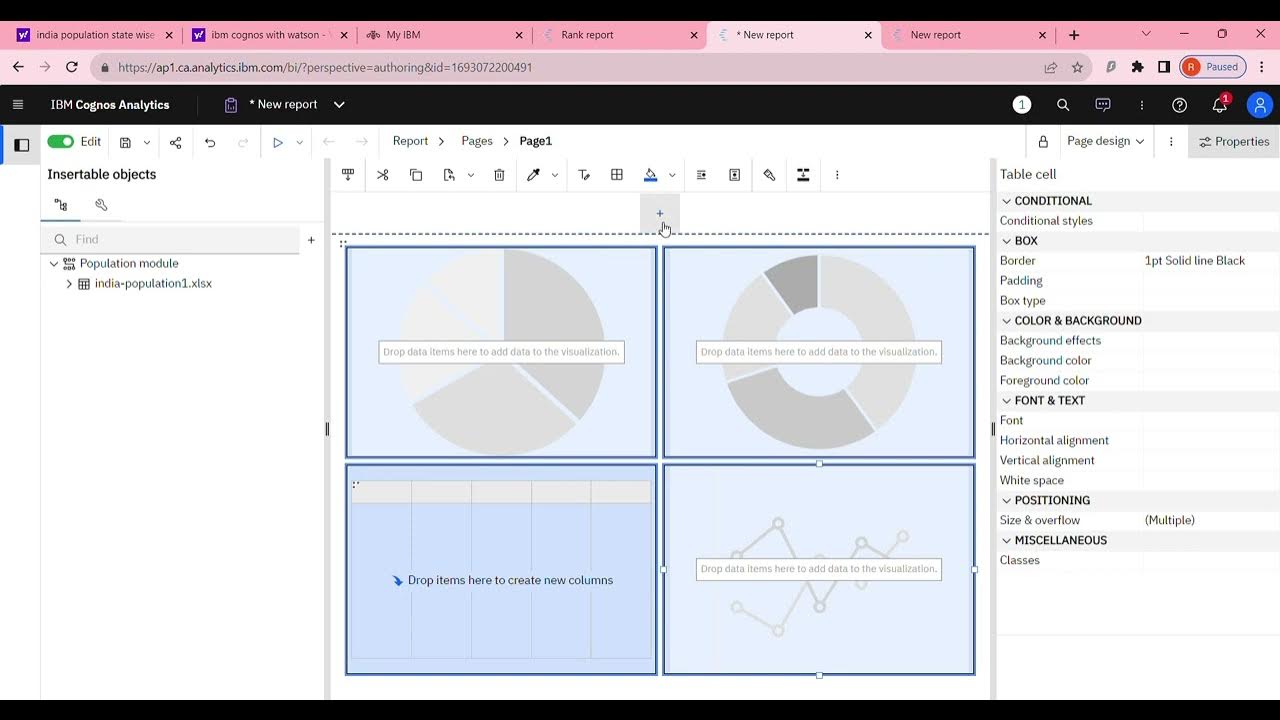The height and width of the screenshot is (720, 1280).
Task: Collapse the BOX properties section
Action: point(1007,241)
